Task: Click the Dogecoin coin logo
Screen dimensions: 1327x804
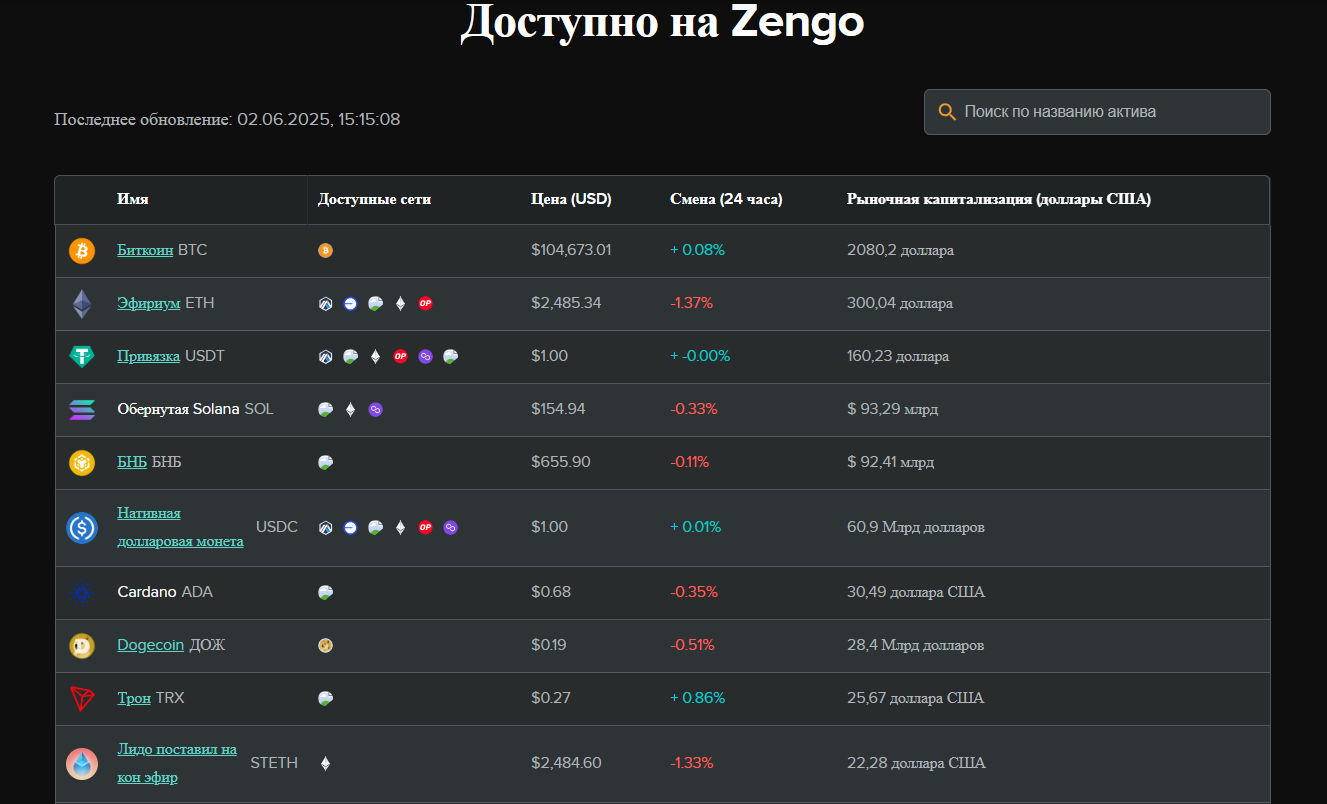Action: tap(82, 646)
